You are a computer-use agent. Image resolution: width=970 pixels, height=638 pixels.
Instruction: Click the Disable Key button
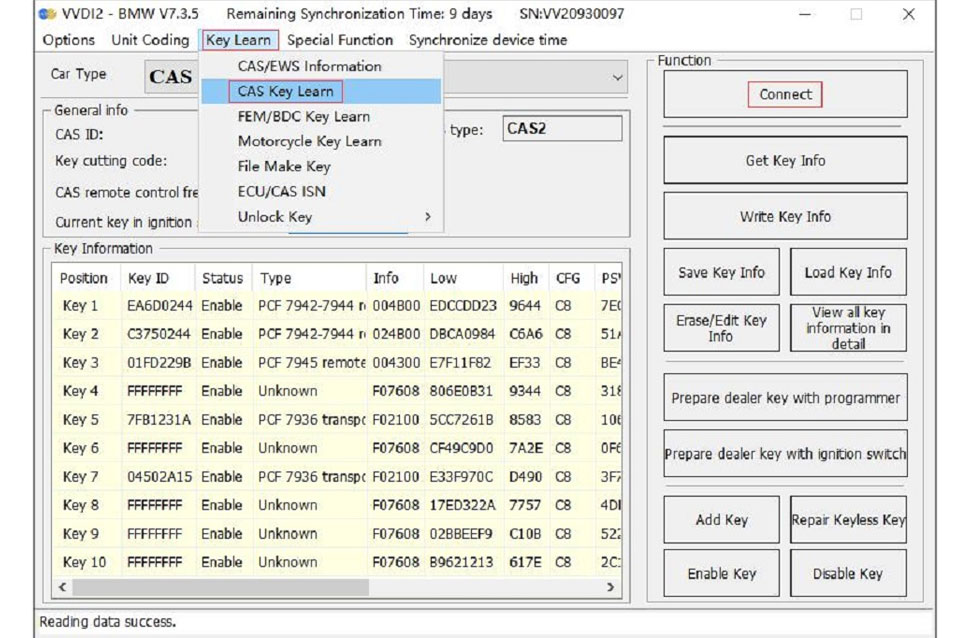(847, 574)
